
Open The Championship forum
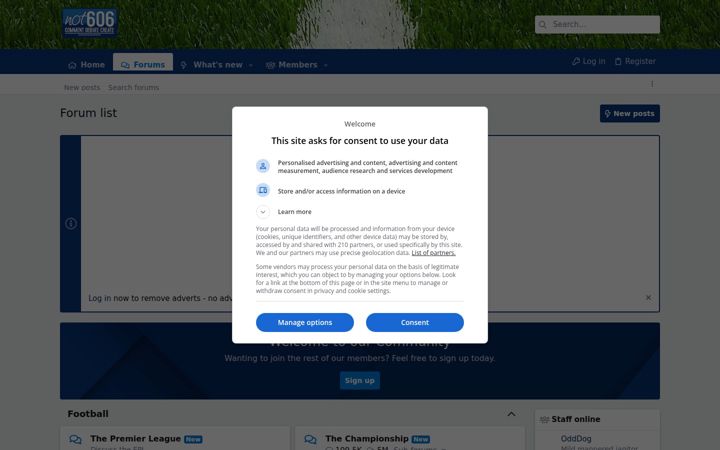coord(367,439)
